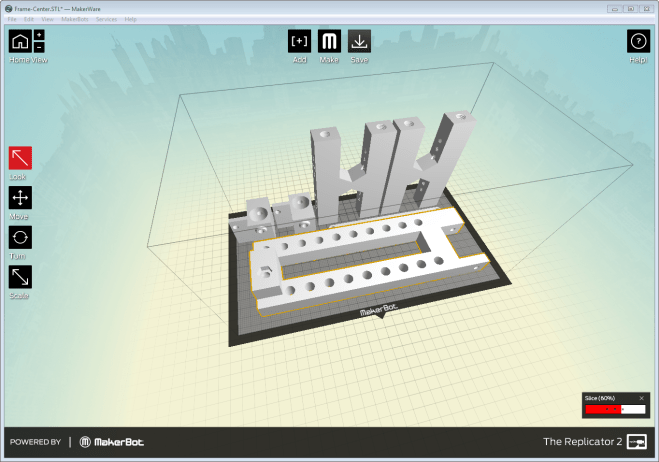The image size is (659, 462).
Task: Open the Edit menu
Action: [29, 19]
